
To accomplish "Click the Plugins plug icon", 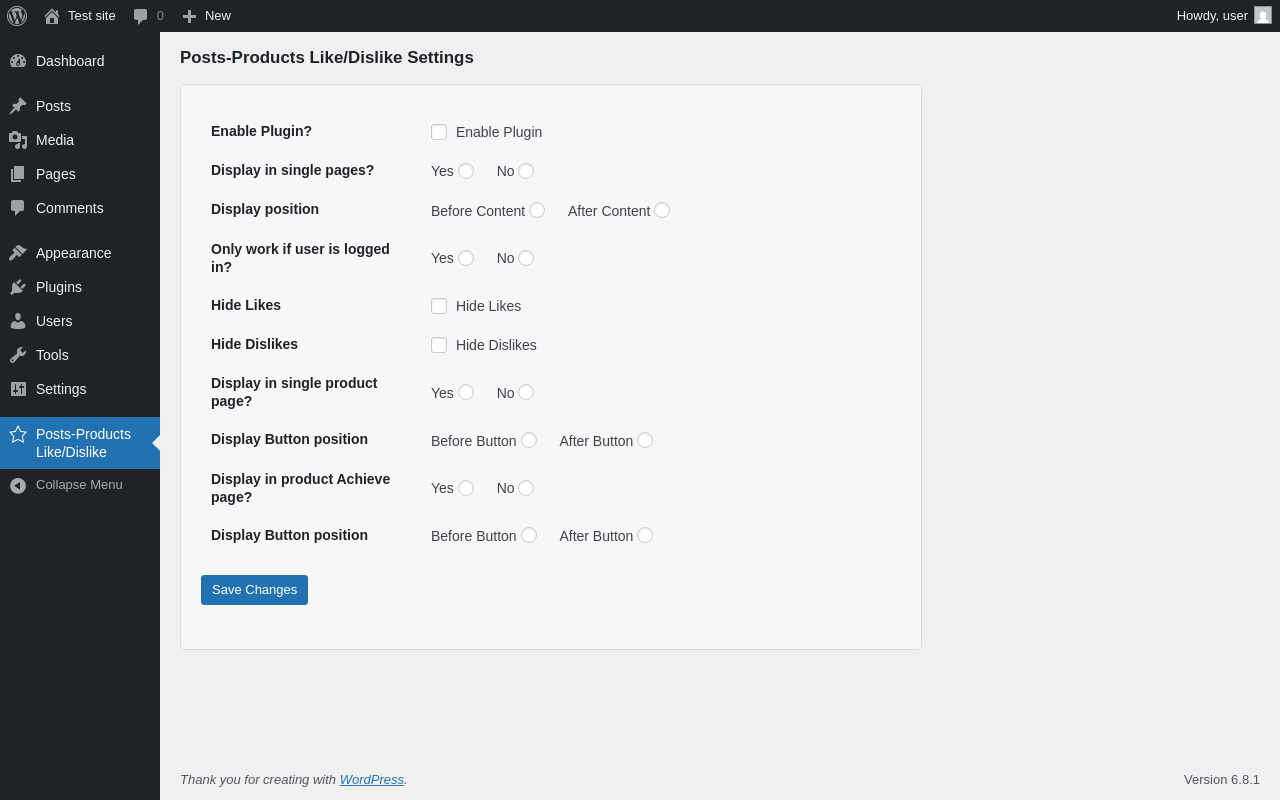I will pyautogui.click(x=18, y=287).
